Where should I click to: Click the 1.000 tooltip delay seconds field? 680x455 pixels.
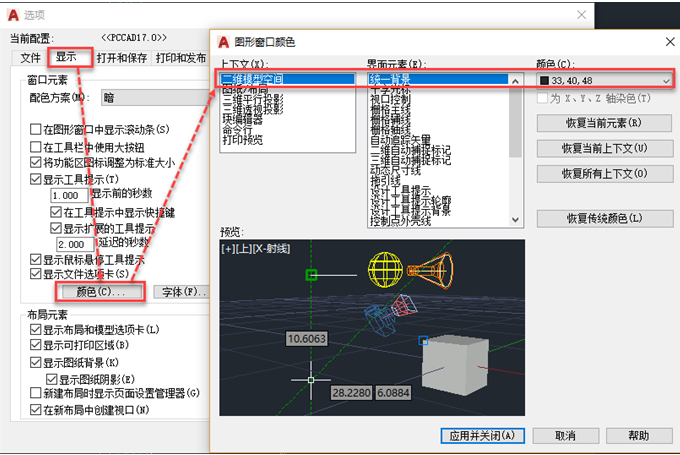click(x=68, y=196)
